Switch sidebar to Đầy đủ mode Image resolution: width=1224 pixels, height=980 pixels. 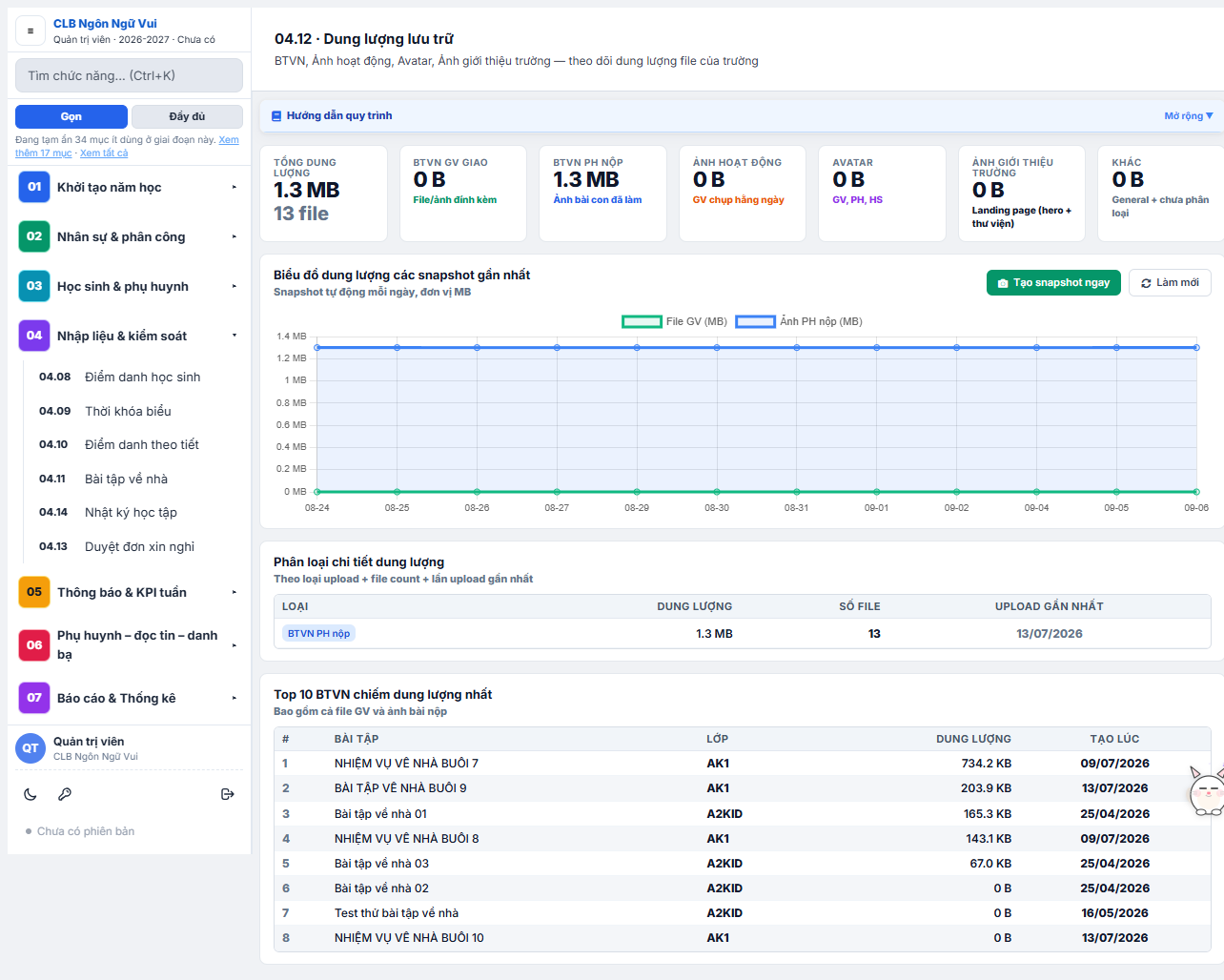coord(187,116)
